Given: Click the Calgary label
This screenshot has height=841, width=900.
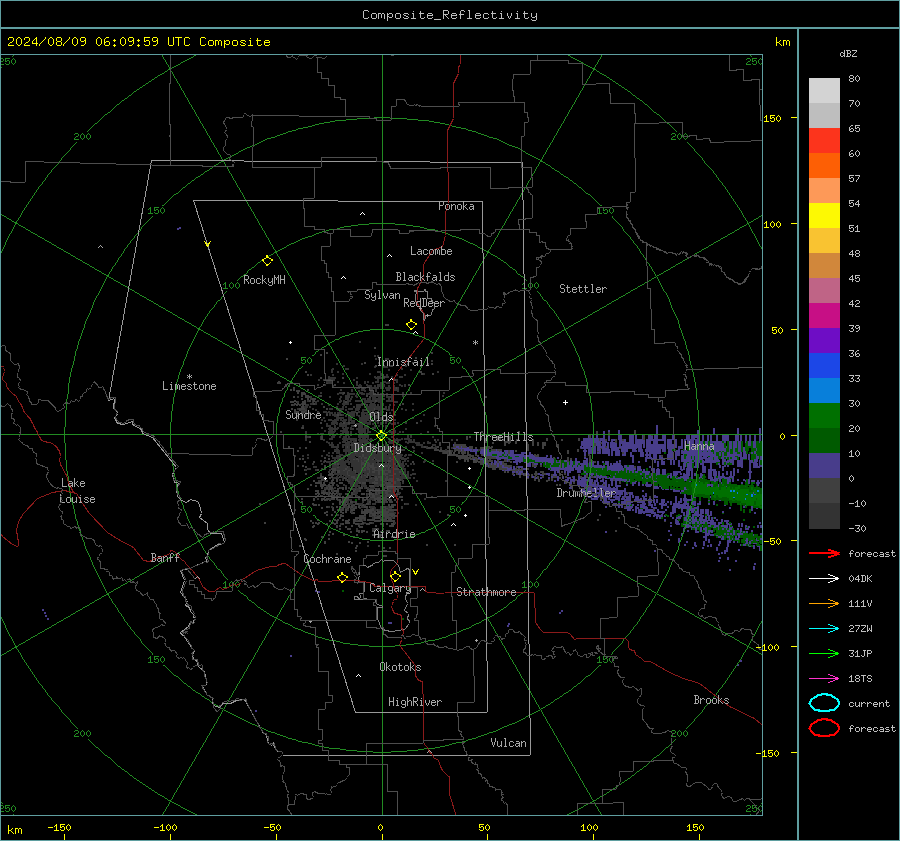Looking at the screenshot, I should pos(390,588).
